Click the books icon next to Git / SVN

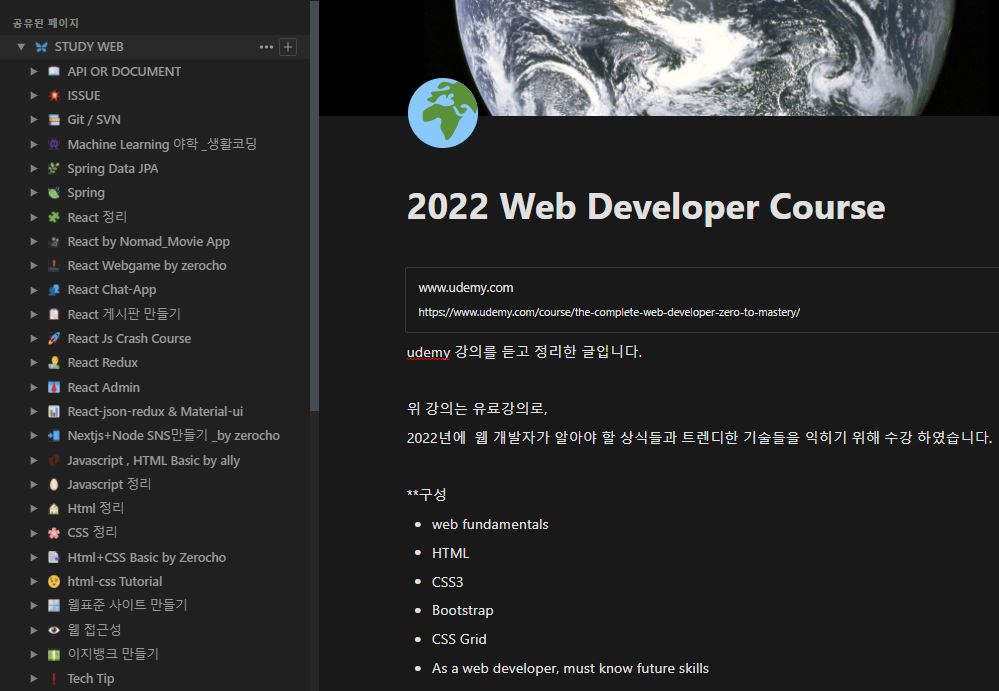click(x=54, y=120)
